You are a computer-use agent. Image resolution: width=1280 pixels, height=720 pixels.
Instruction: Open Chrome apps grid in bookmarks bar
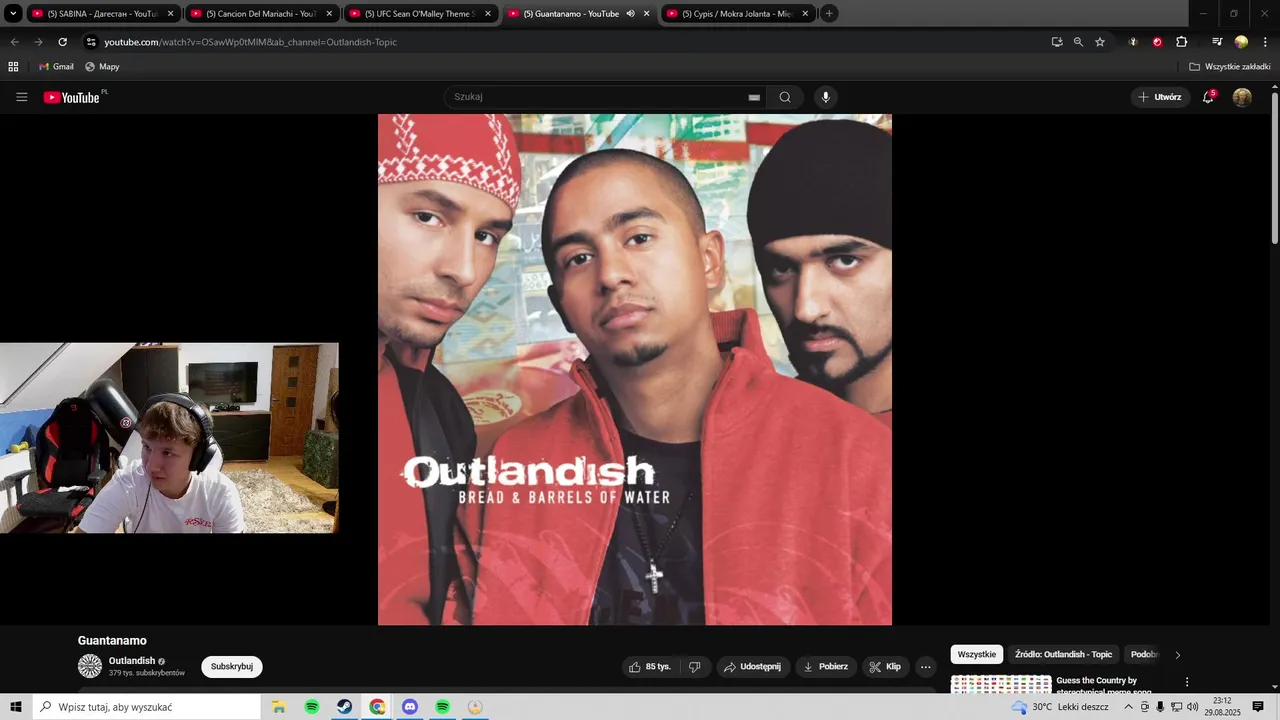(13, 67)
